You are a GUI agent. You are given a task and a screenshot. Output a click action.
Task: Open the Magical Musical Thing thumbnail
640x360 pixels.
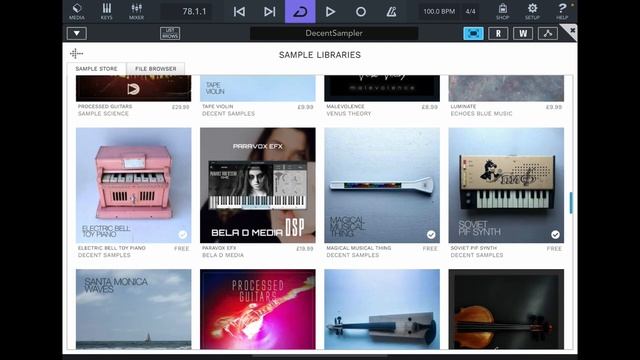(x=382, y=185)
